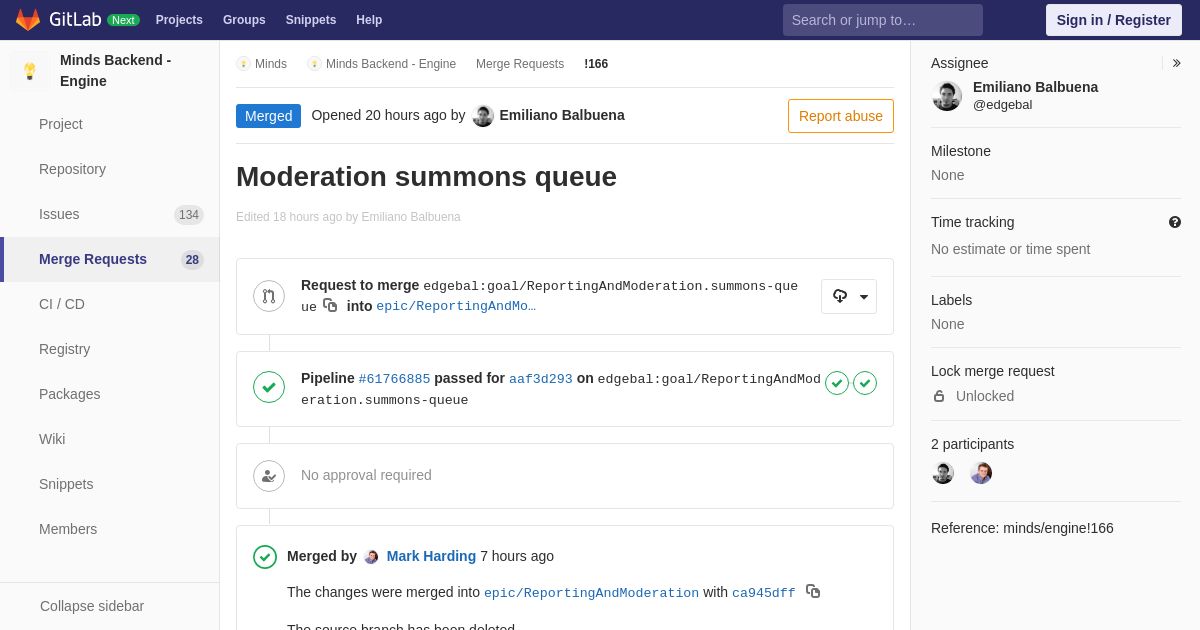Copy merge commit SHA ca945dff icon
The height and width of the screenshot is (630, 1200).
(x=813, y=592)
